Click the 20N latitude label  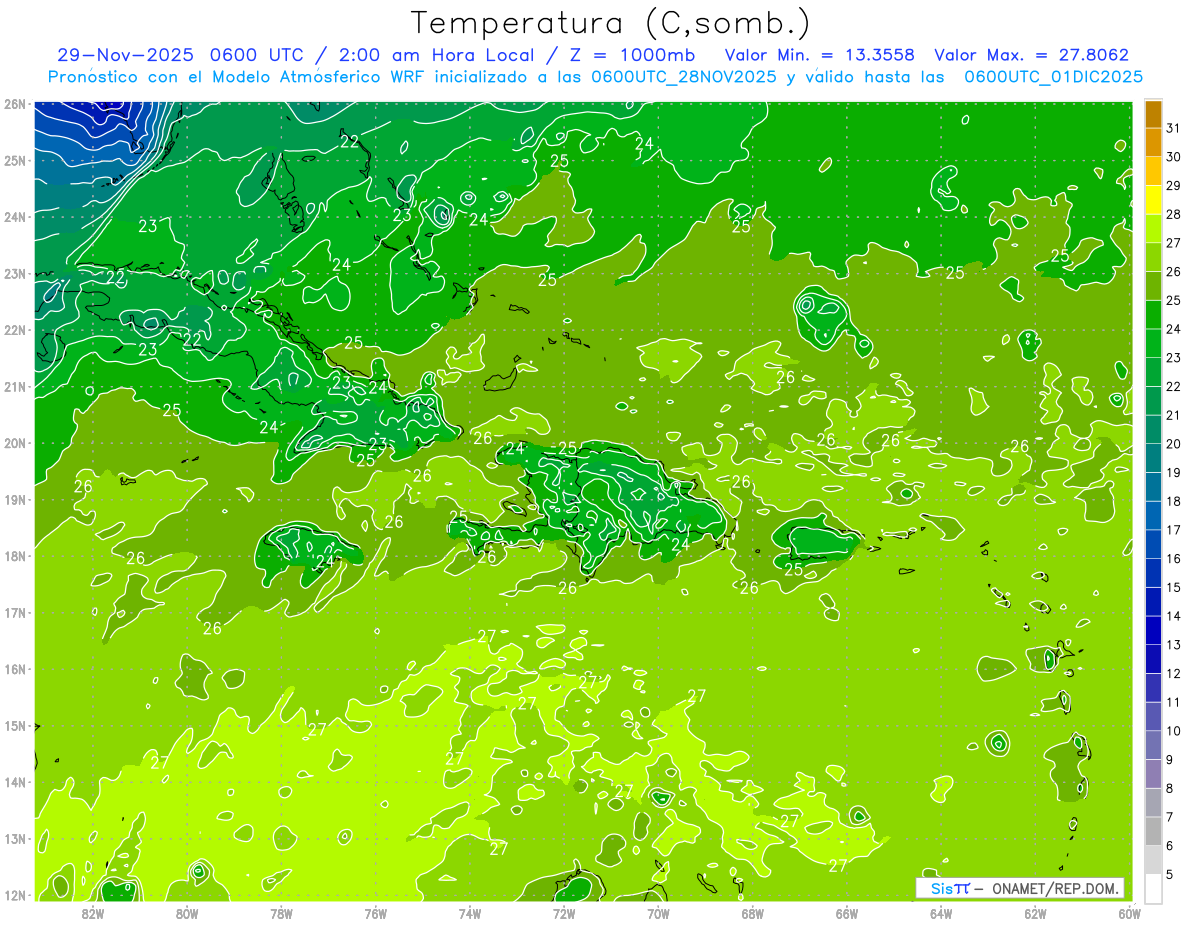click(15, 443)
